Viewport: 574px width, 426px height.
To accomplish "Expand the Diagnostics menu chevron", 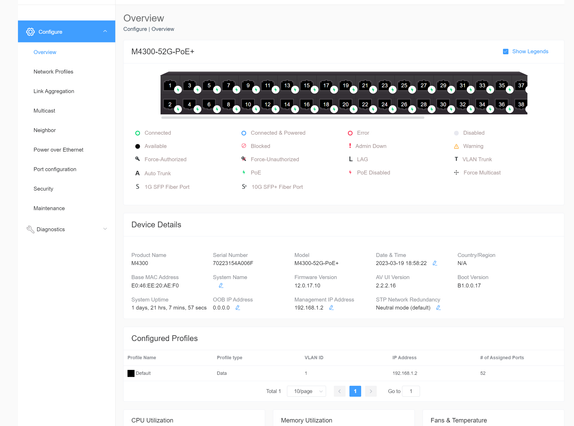I will coord(105,229).
